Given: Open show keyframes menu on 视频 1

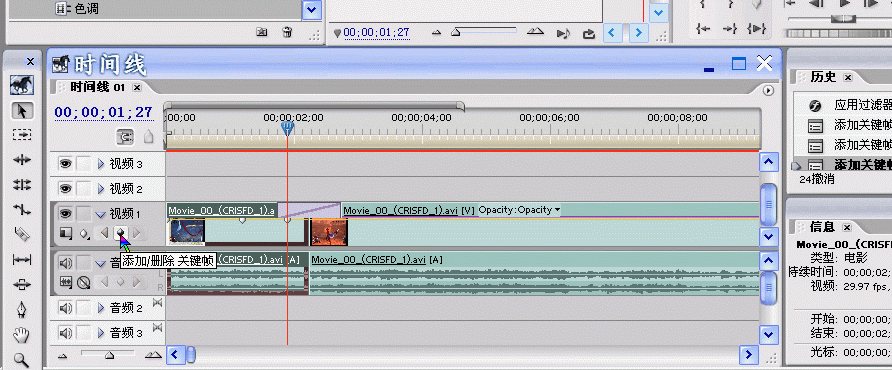Looking at the screenshot, I should [85, 233].
